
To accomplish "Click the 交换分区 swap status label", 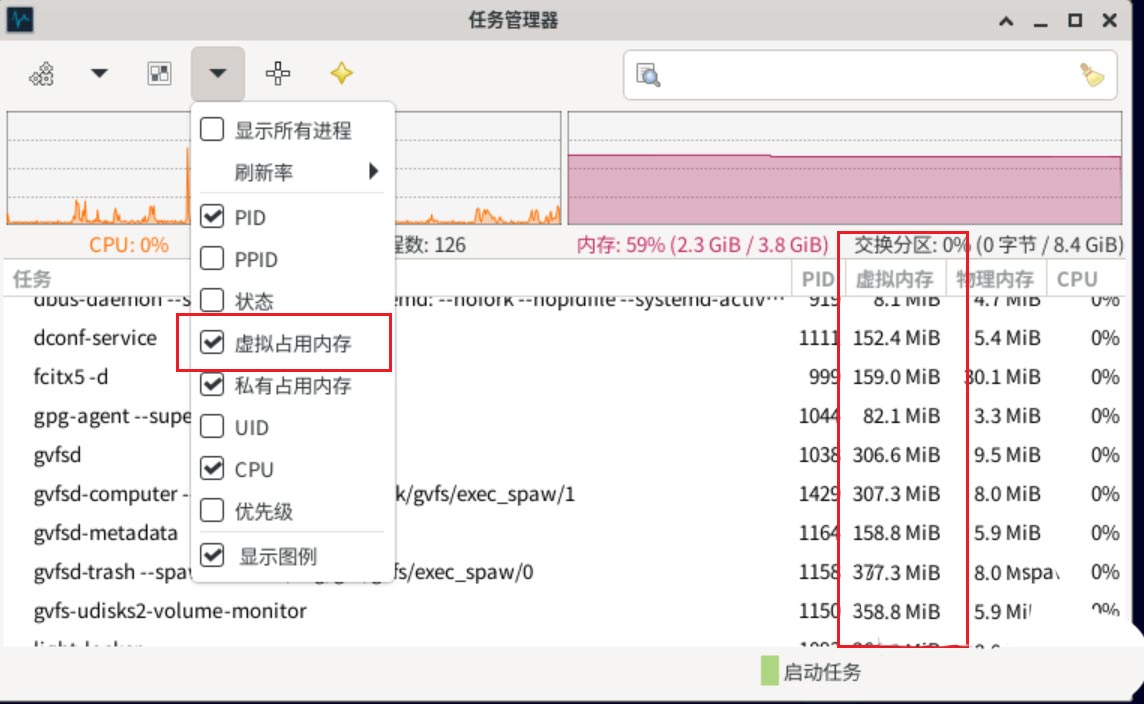I will (x=989, y=244).
